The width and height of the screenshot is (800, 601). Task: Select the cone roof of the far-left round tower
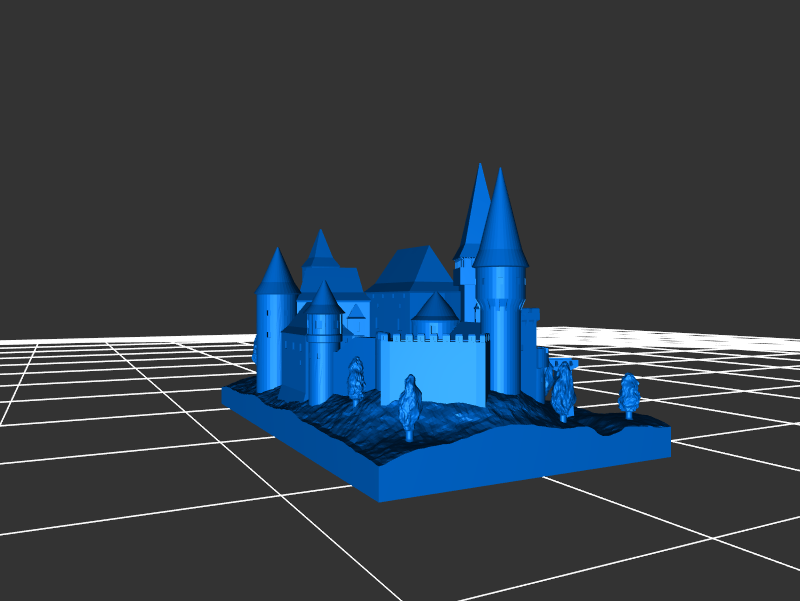(277, 273)
